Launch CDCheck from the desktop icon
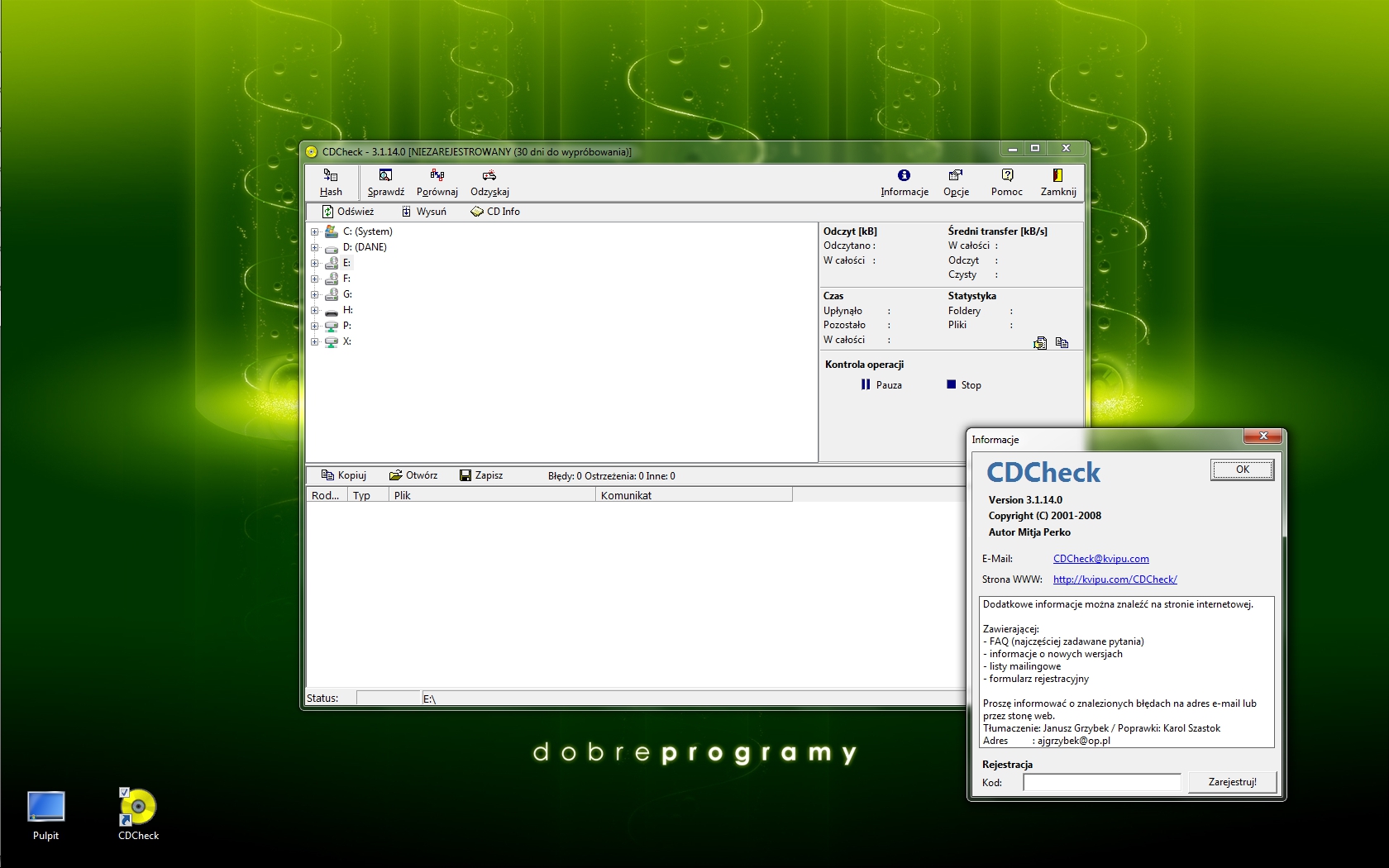Image resolution: width=1389 pixels, height=868 pixels. [x=136, y=806]
